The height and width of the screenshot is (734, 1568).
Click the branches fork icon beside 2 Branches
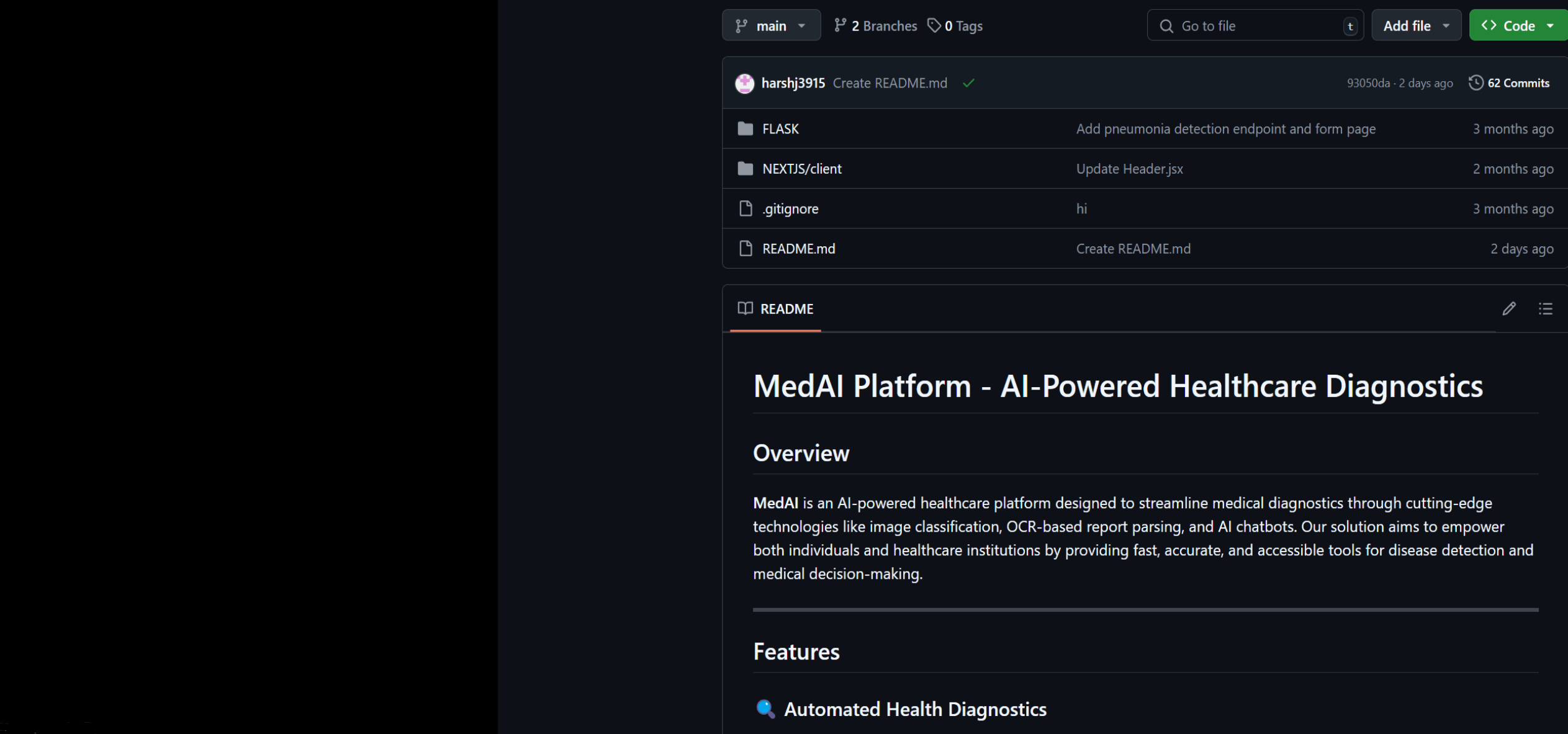(x=840, y=25)
